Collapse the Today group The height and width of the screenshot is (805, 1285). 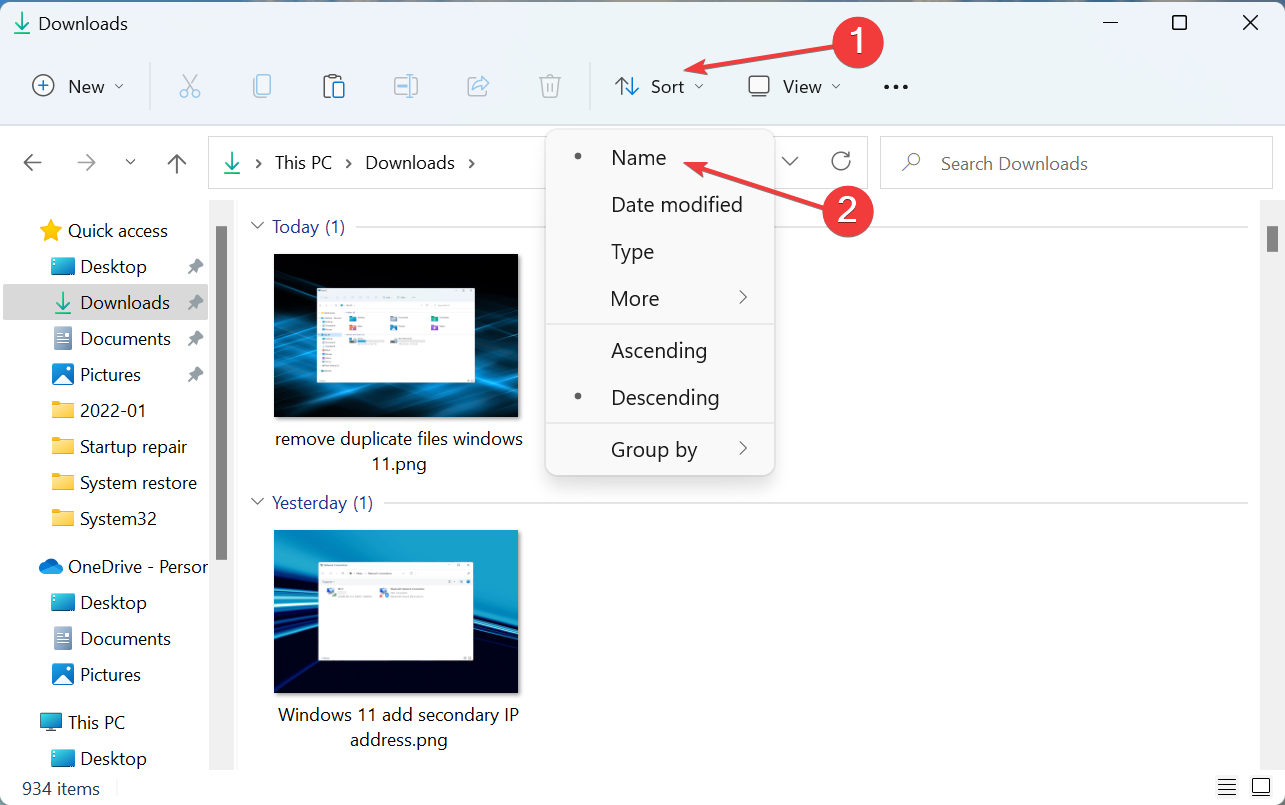[258, 227]
